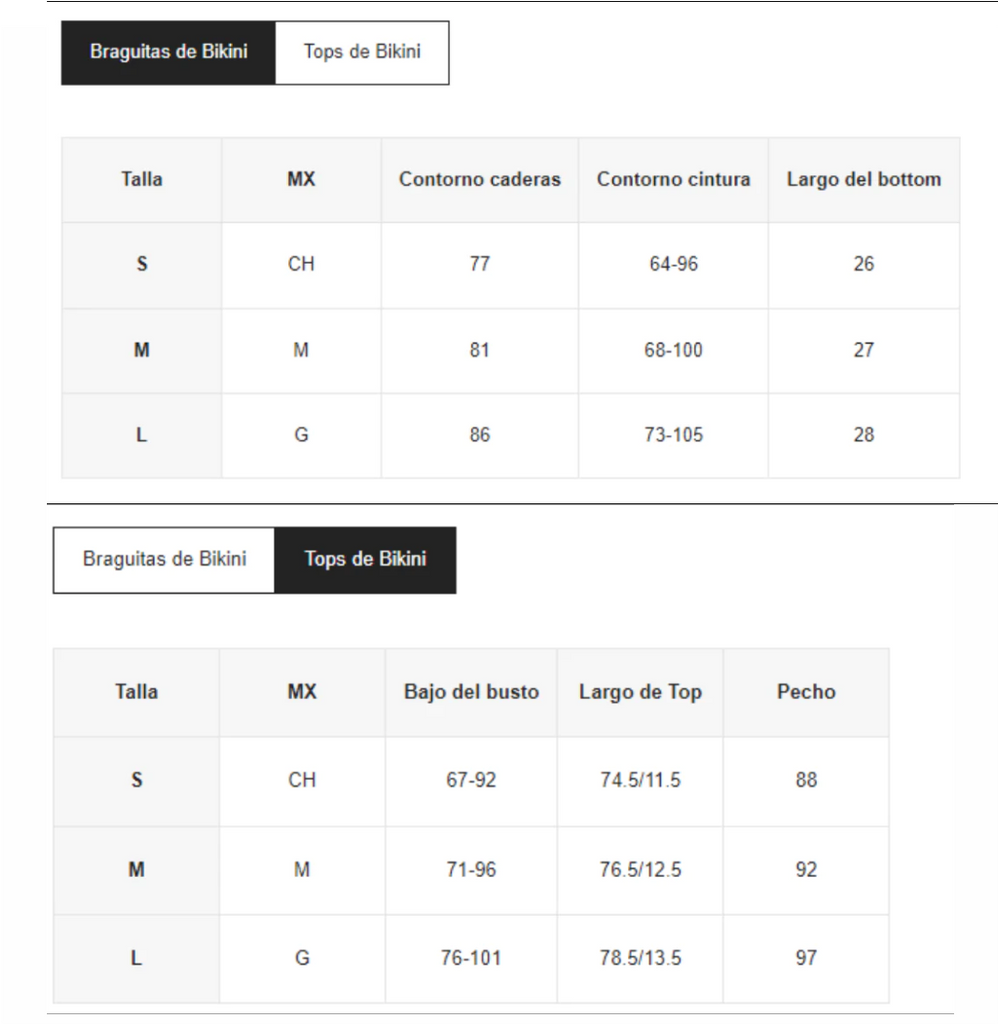Click Bajo del busto column header
The height and width of the screenshot is (1024, 998).
coord(471,692)
